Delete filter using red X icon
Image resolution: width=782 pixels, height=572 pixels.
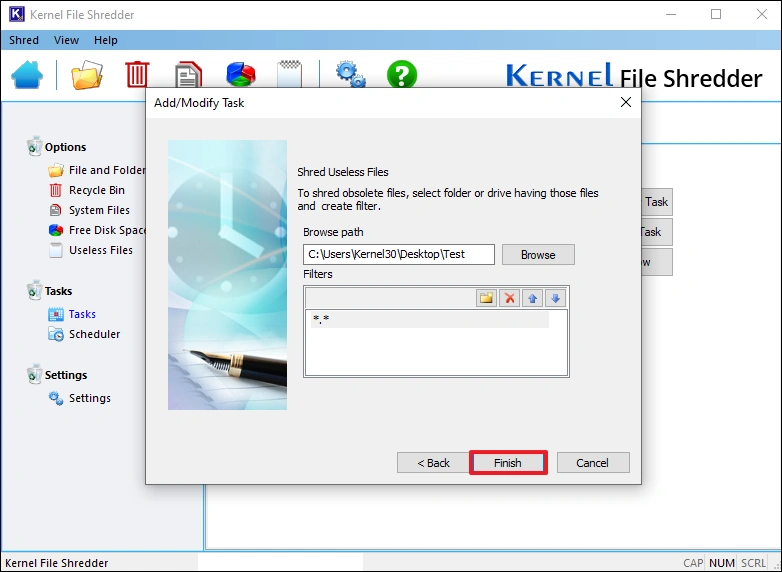point(510,298)
